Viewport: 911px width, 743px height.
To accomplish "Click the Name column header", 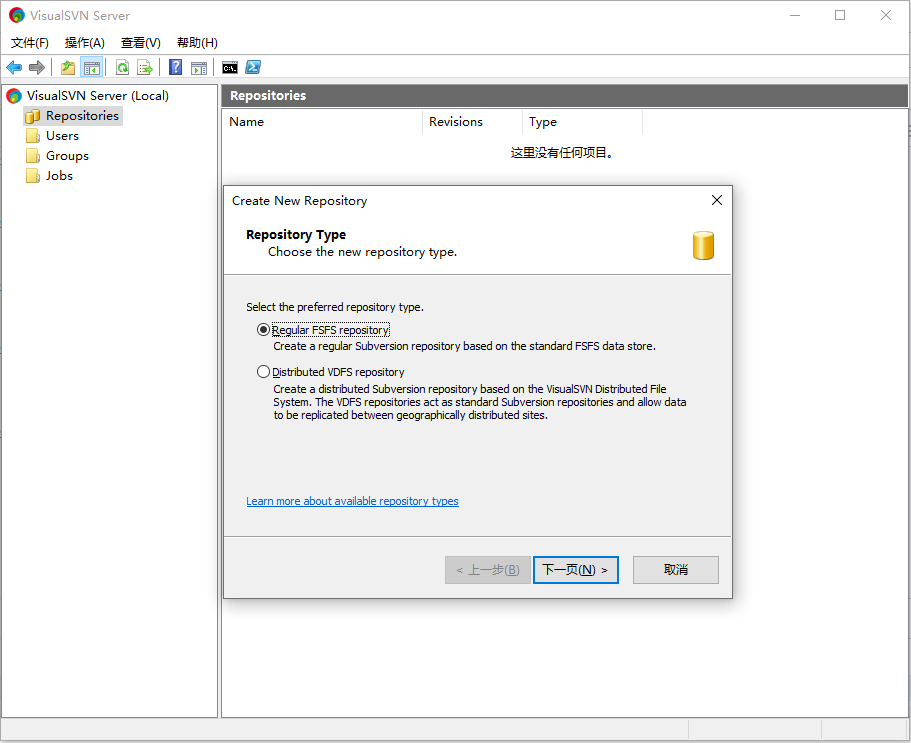I will [x=322, y=122].
